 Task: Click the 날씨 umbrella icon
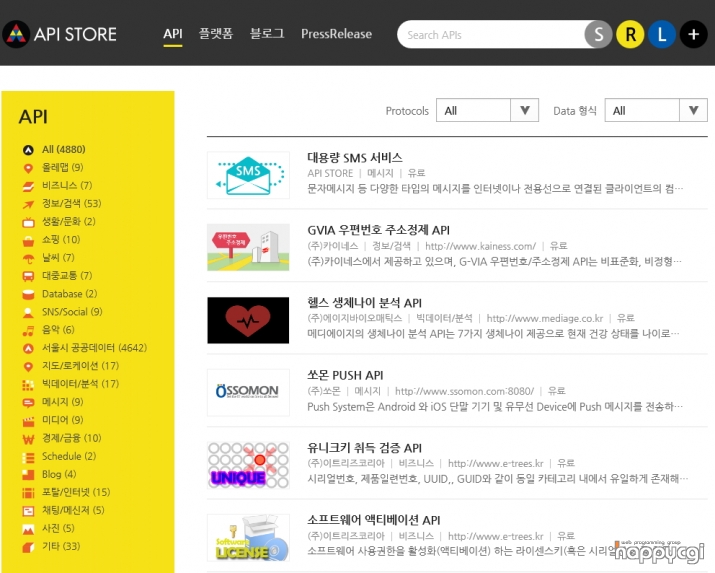(28, 258)
